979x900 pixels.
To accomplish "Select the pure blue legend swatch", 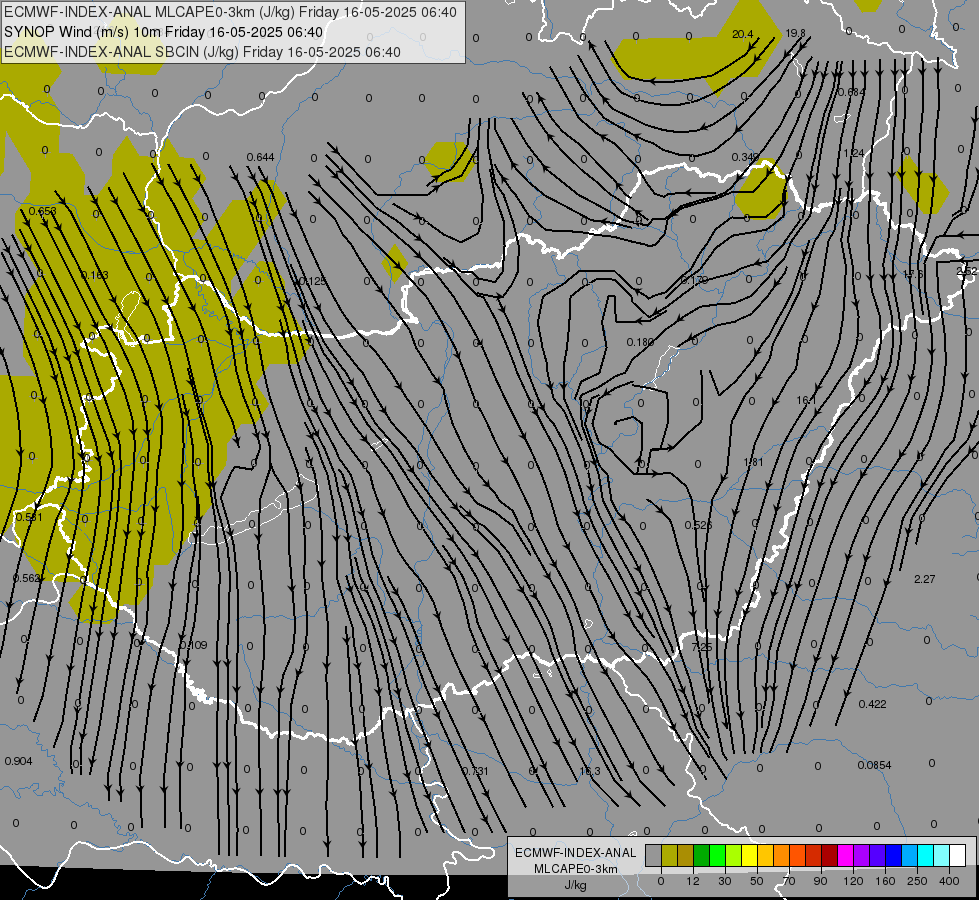I will pos(894,856).
